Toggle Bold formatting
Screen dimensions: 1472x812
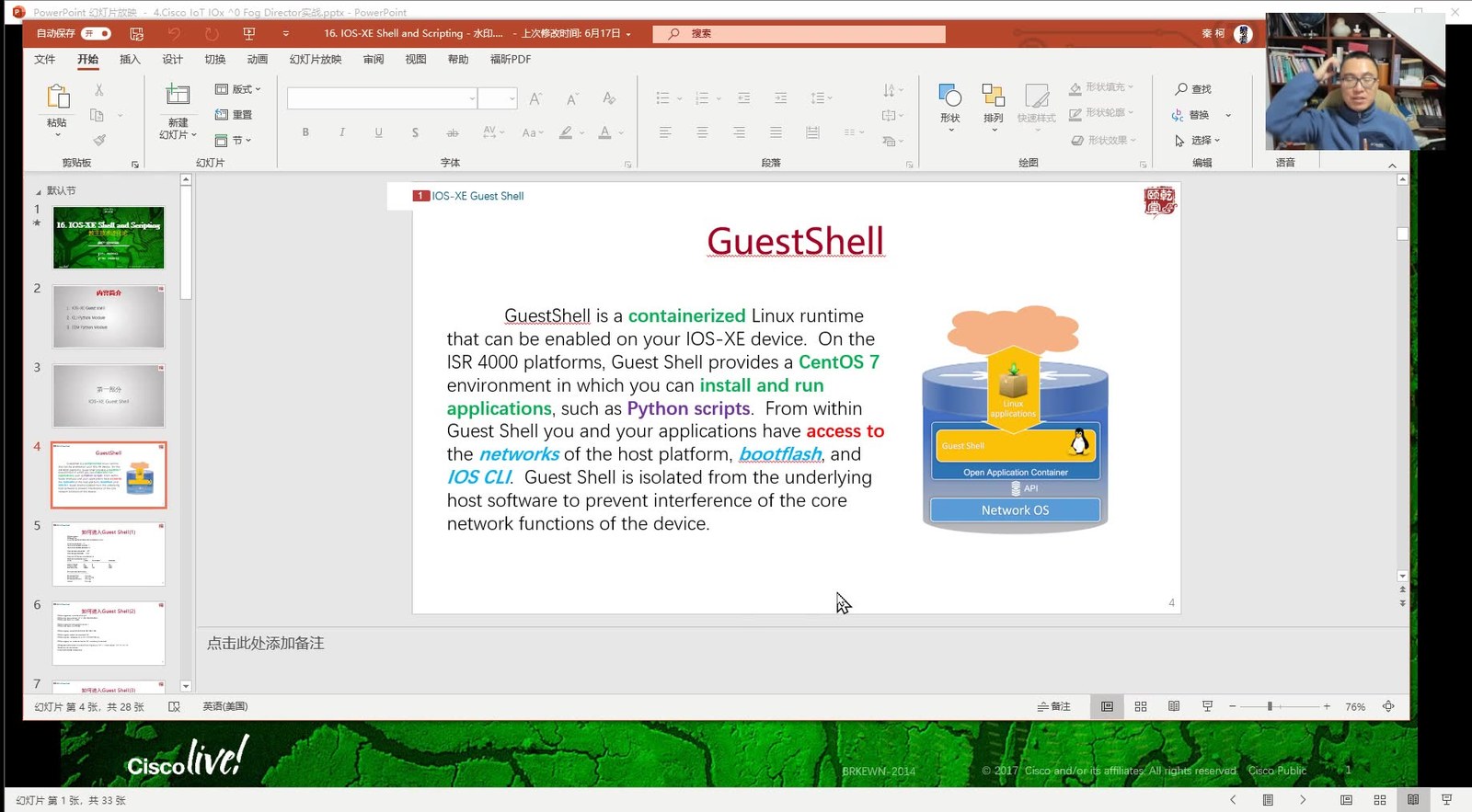pyautogui.click(x=305, y=132)
